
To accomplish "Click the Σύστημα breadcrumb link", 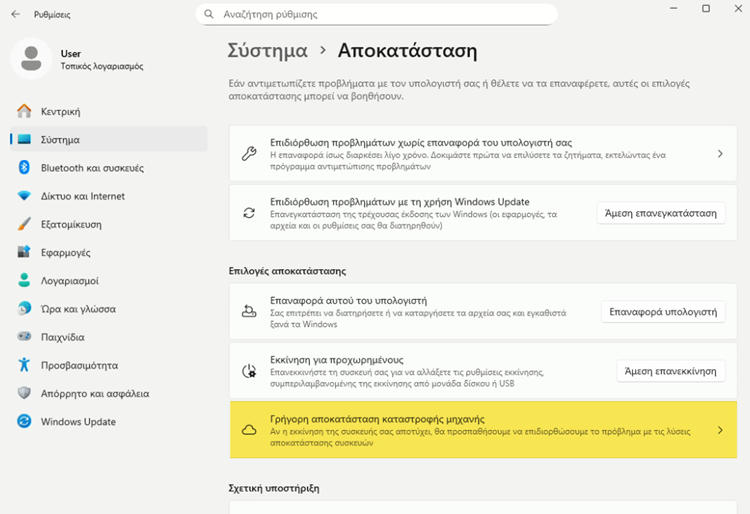I will click(267, 51).
